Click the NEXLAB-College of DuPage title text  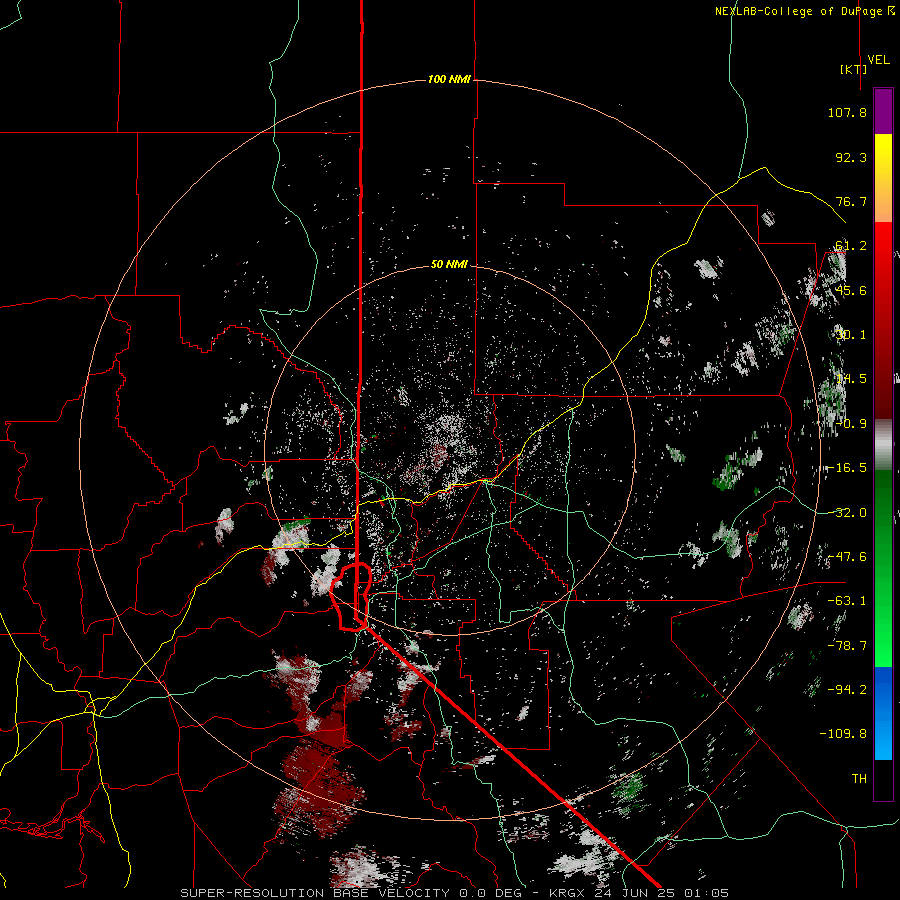(x=805, y=11)
